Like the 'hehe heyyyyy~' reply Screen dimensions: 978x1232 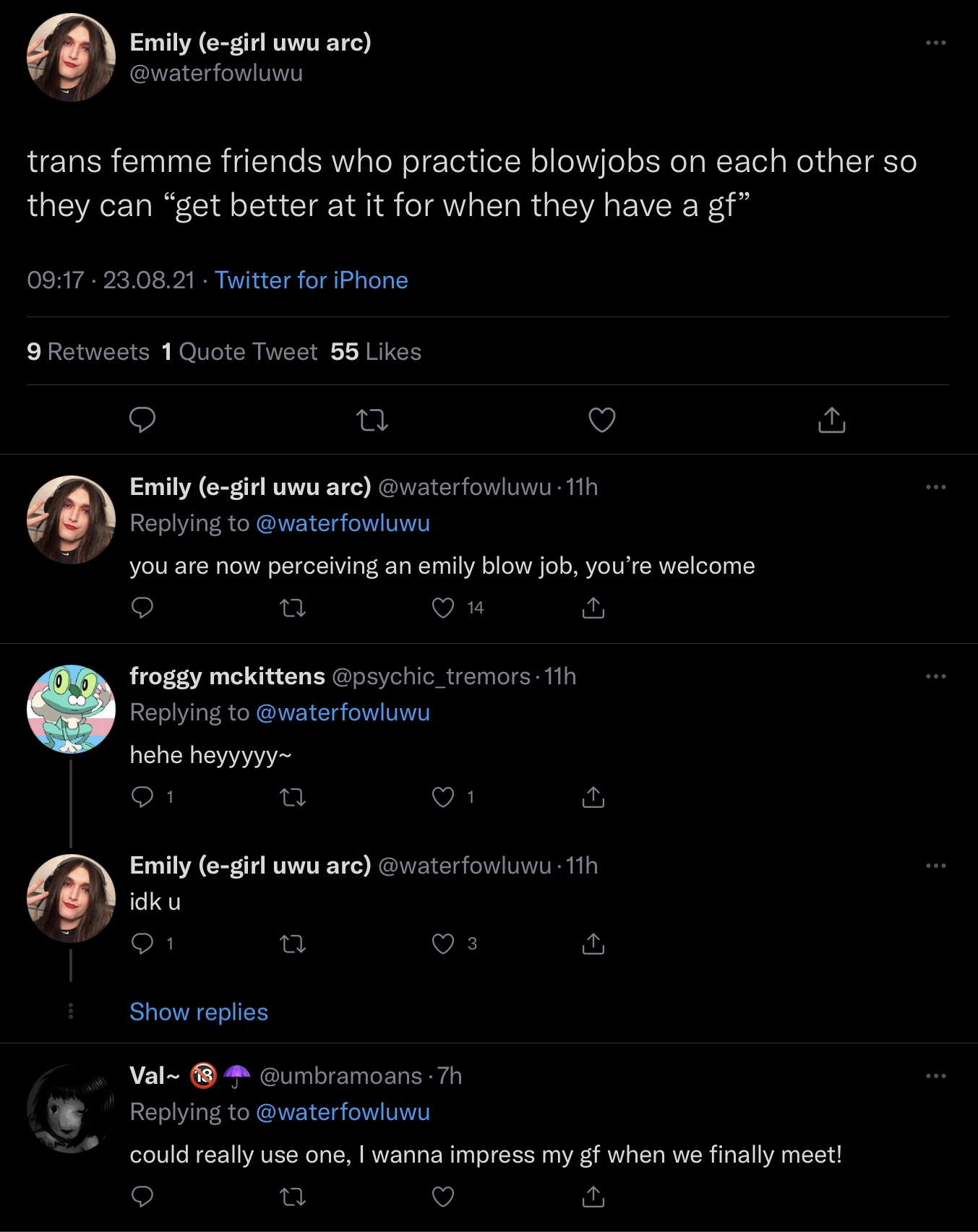pos(443,797)
